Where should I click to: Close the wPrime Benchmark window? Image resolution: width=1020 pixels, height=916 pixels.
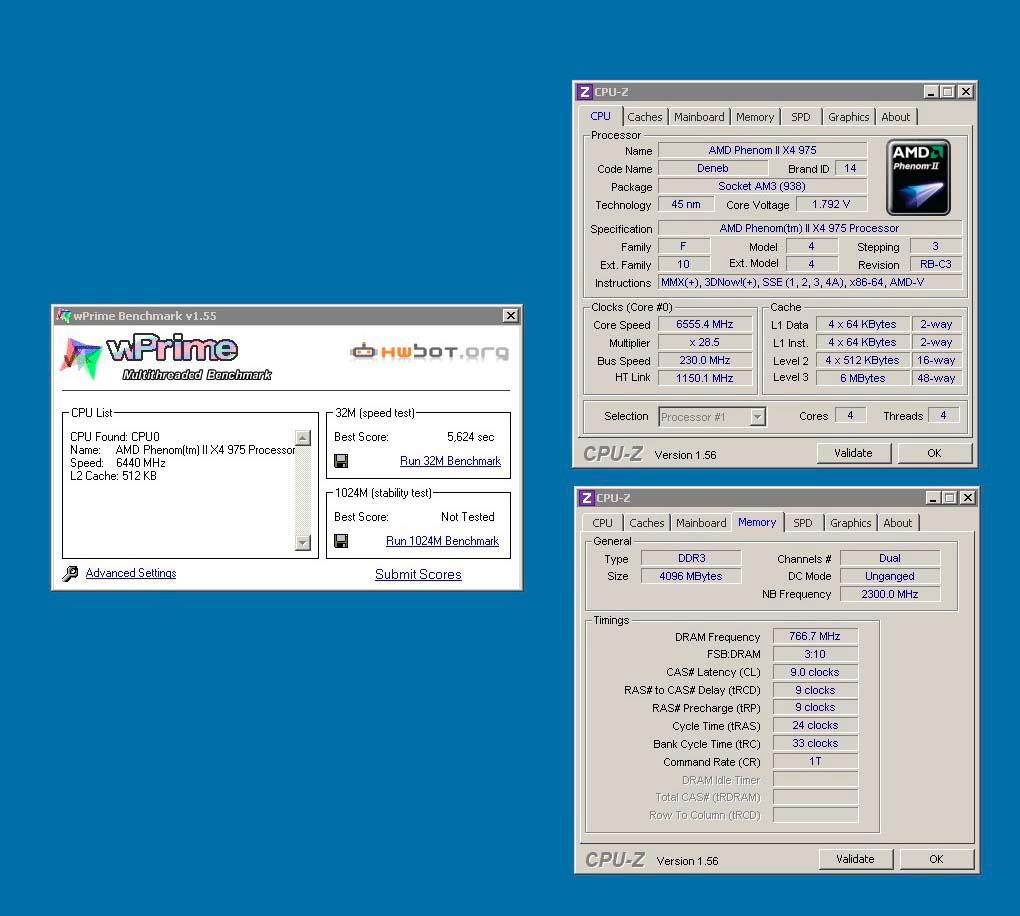(511, 316)
